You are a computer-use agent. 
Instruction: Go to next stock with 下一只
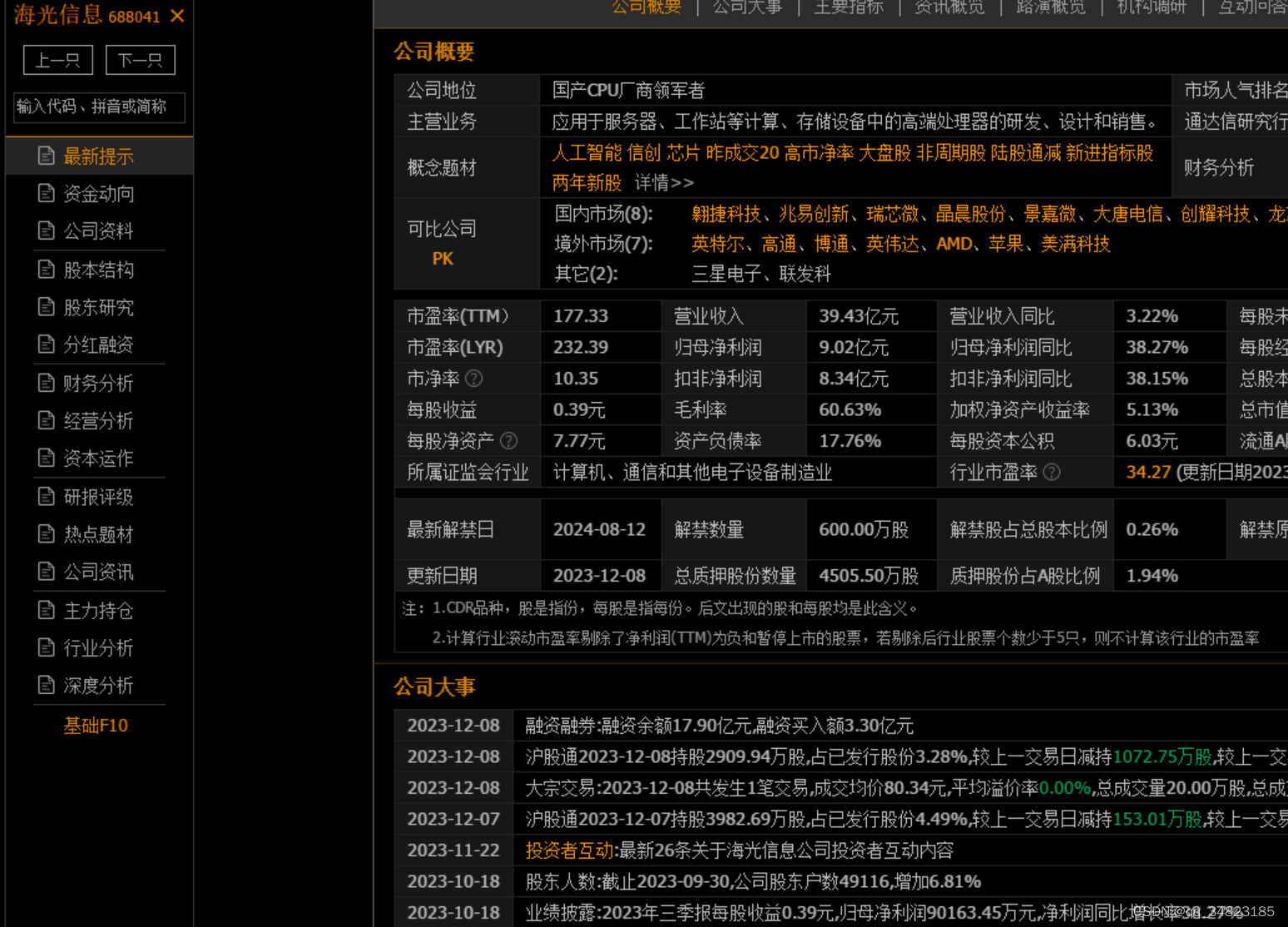(140, 60)
